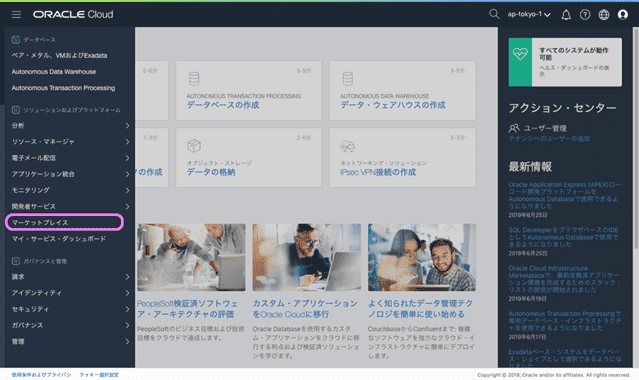Select Autonomous Transaction Processing menu item
The height and width of the screenshot is (380, 639).
point(63,88)
